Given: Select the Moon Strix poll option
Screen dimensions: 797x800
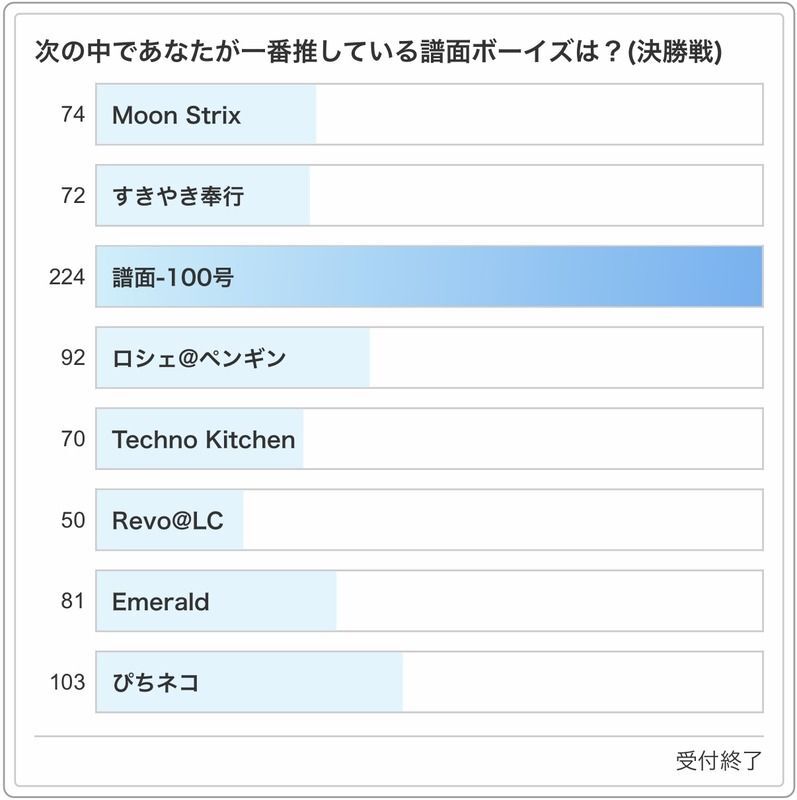Looking at the screenshot, I should tap(429, 115).
